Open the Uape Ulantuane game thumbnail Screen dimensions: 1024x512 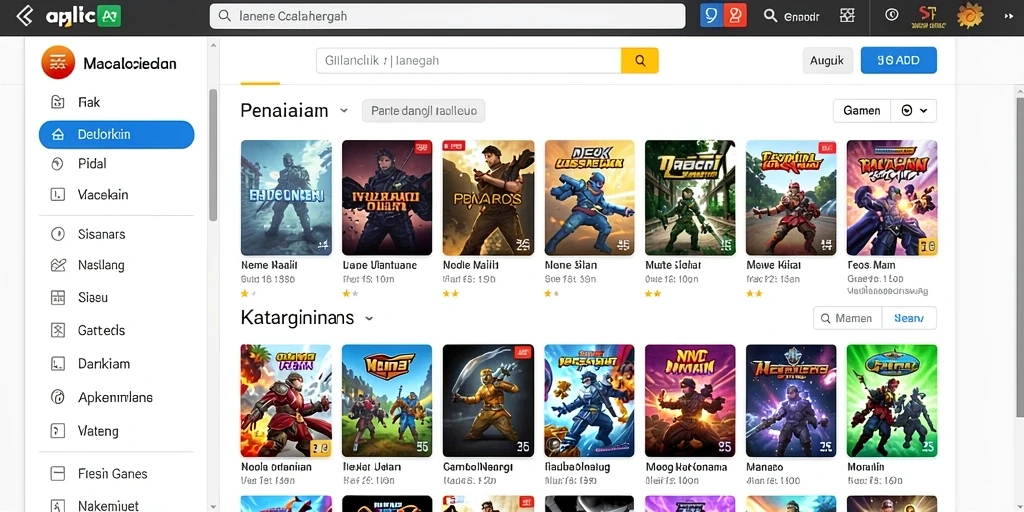(x=387, y=197)
